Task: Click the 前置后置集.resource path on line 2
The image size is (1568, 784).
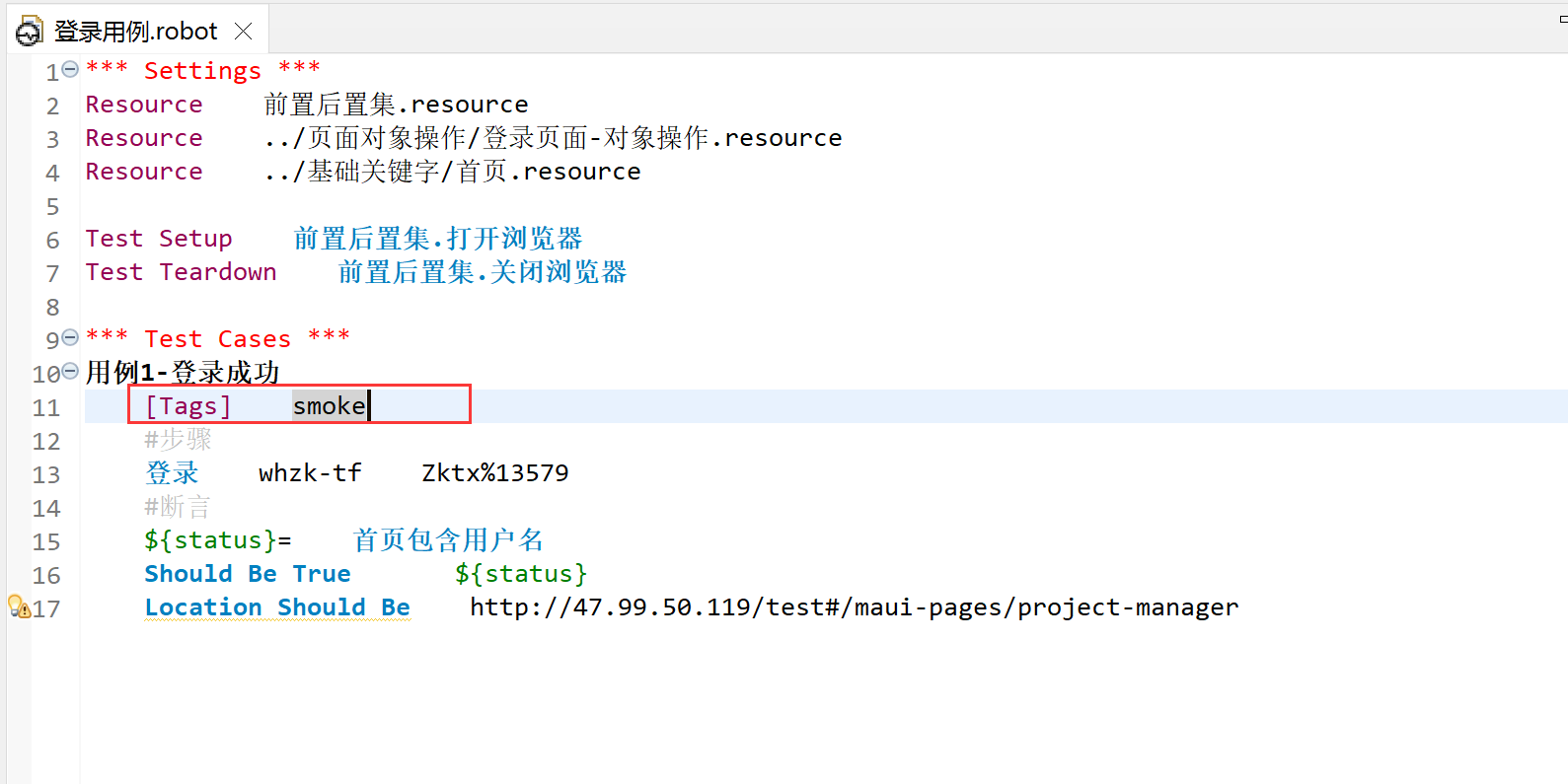Action: [x=396, y=105]
